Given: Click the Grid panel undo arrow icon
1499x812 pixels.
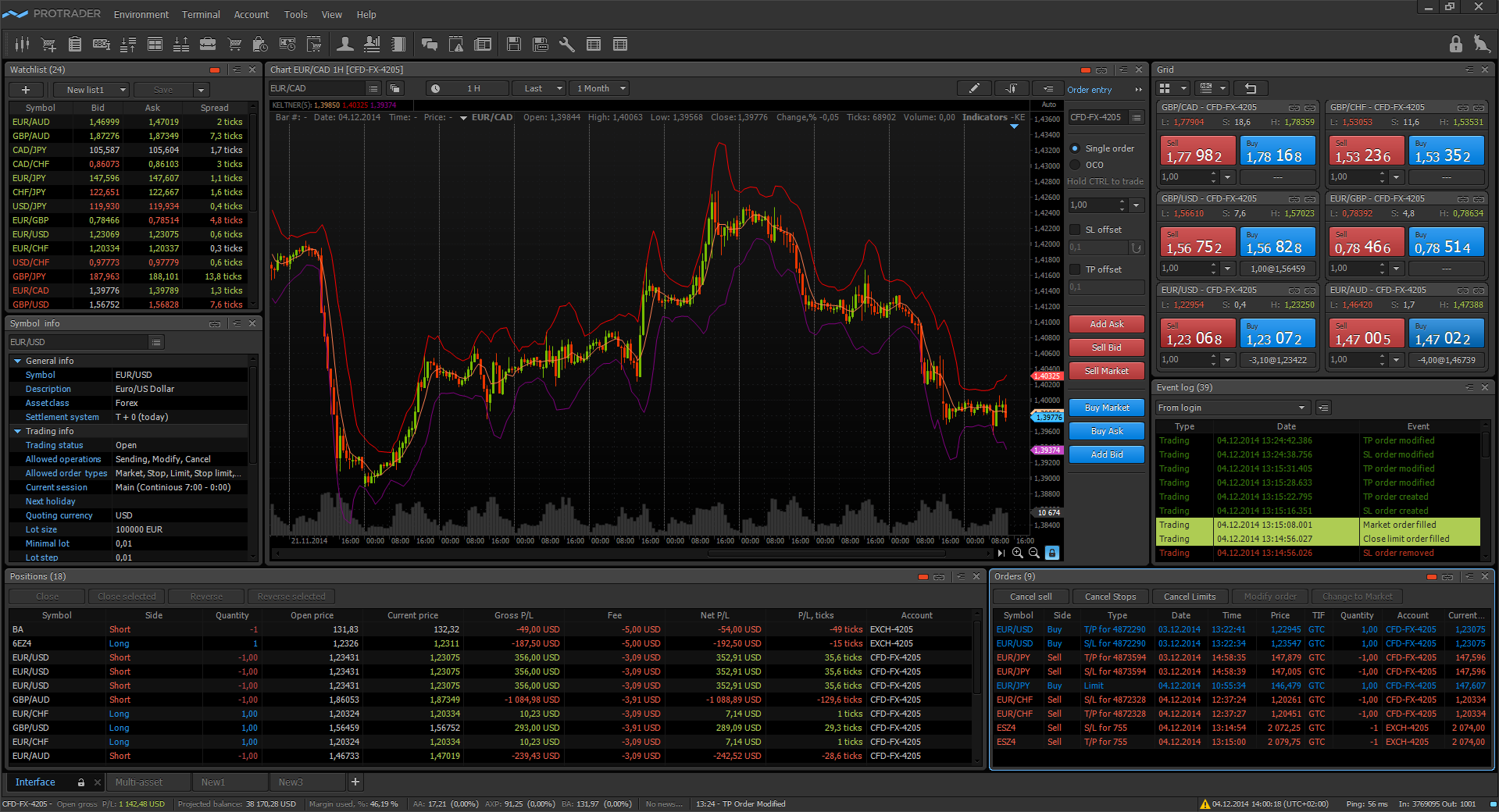Looking at the screenshot, I should (x=1250, y=88).
